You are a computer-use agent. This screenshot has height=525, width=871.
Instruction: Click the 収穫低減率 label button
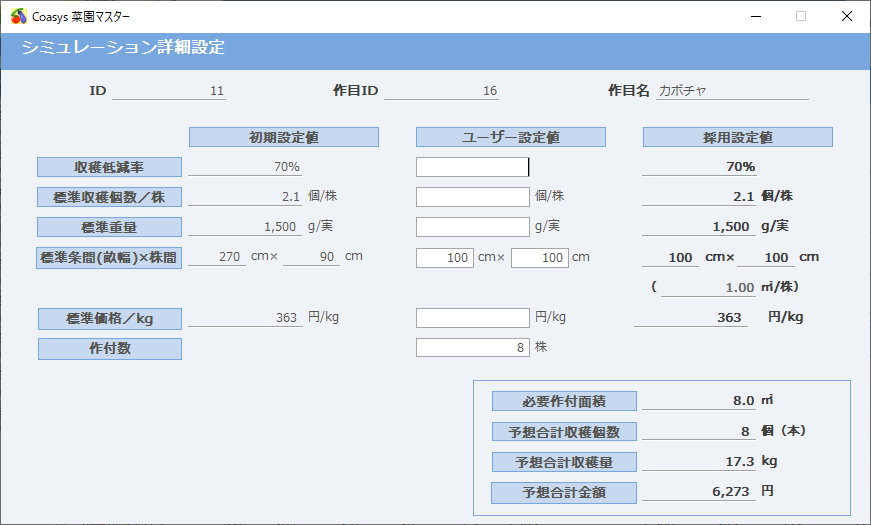[109, 167]
